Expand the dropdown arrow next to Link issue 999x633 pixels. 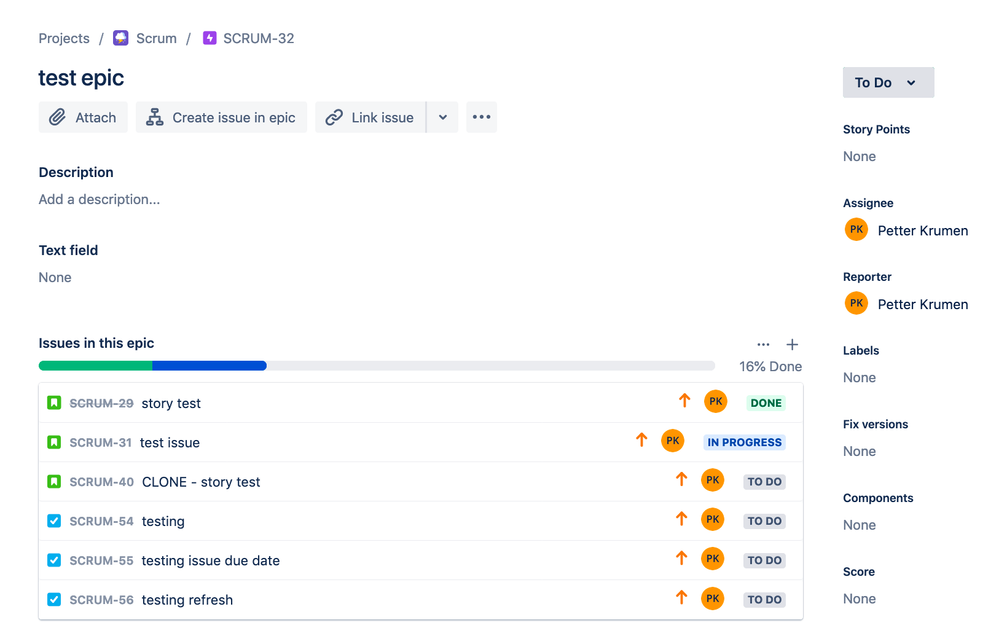point(443,117)
